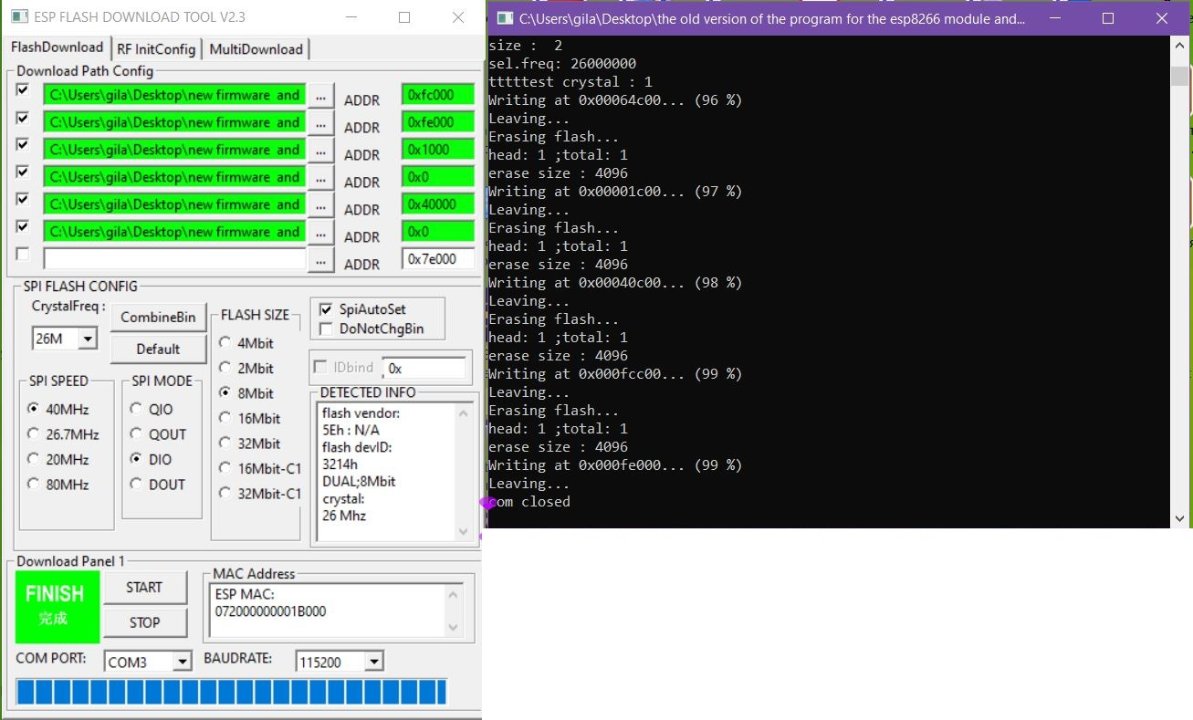Viewport: 1193px width, 720px height.
Task: Open the RF InitConfig tab
Action: [156, 49]
